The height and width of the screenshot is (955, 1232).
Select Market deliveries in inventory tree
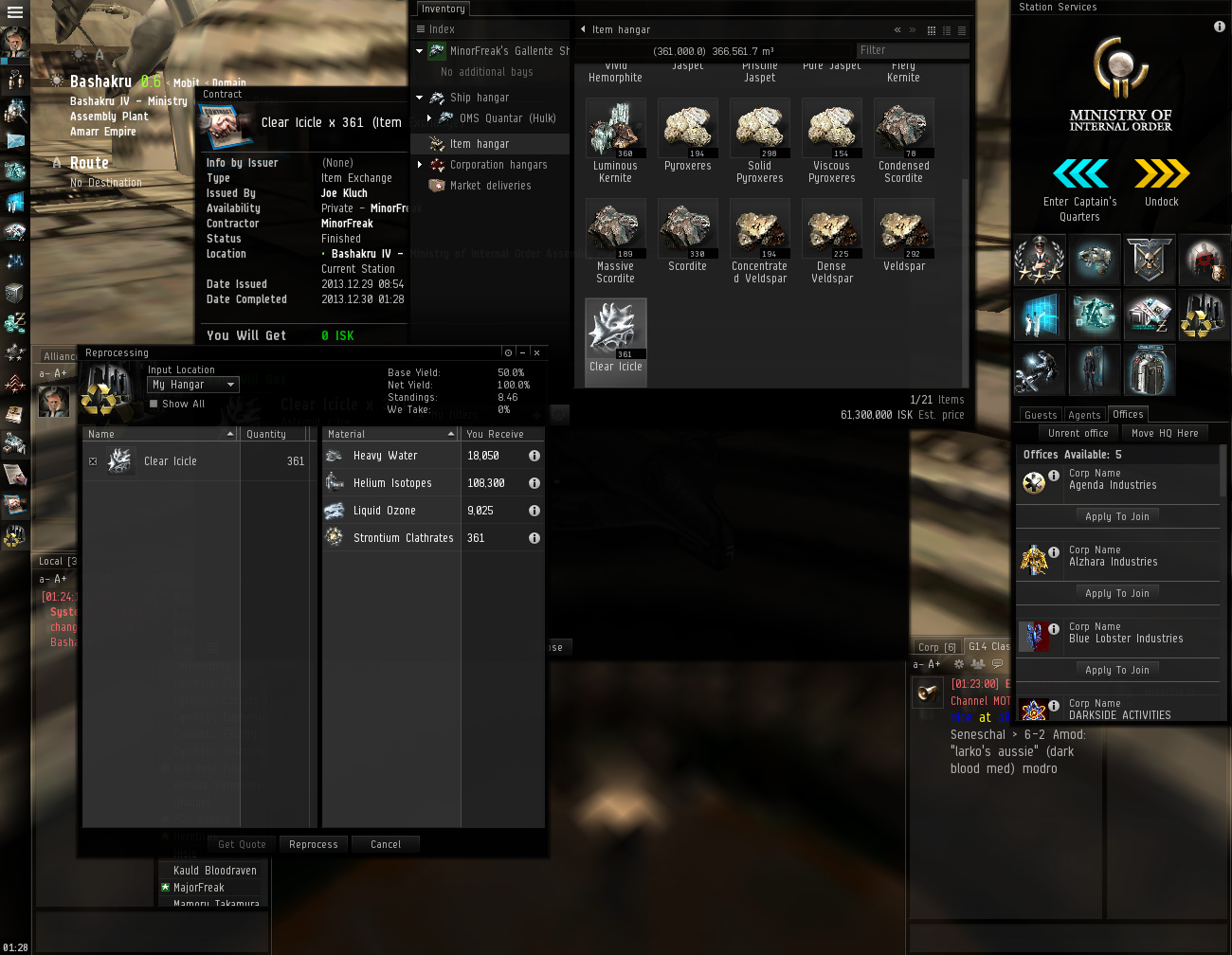coord(491,186)
